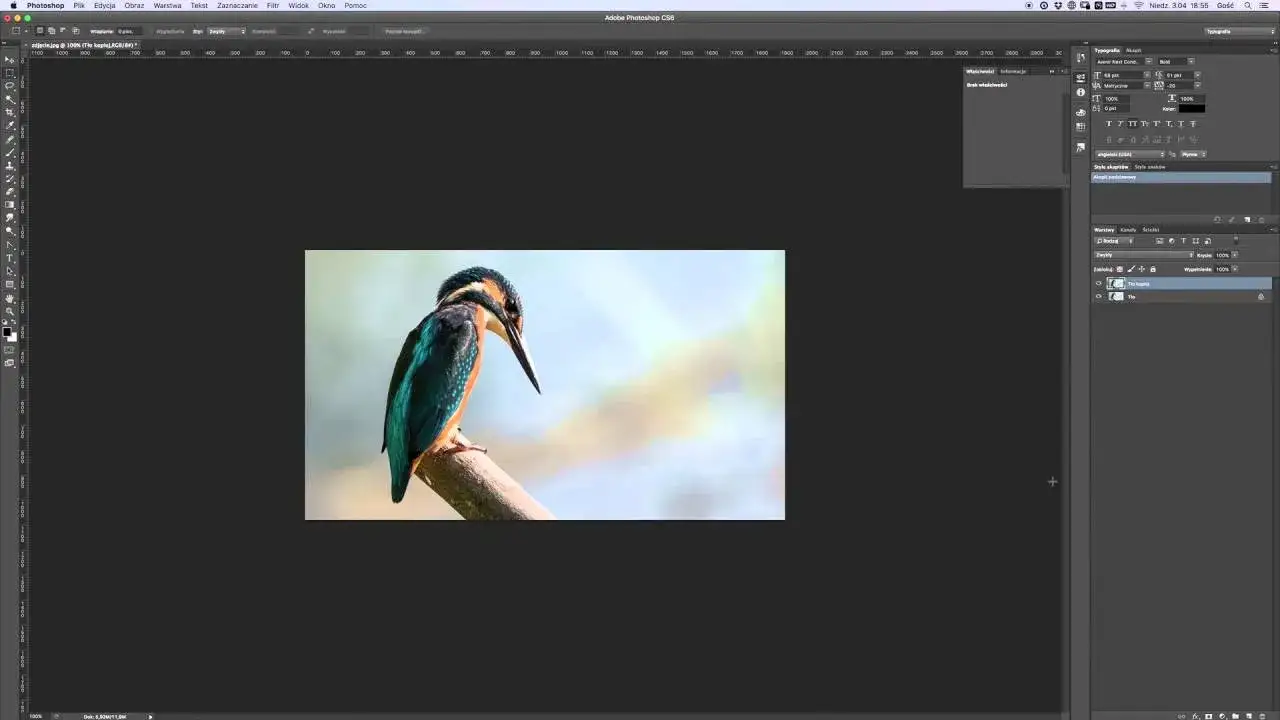Toggle visibility of the Tło kopia layer
1280x720 pixels.
[1098, 283]
